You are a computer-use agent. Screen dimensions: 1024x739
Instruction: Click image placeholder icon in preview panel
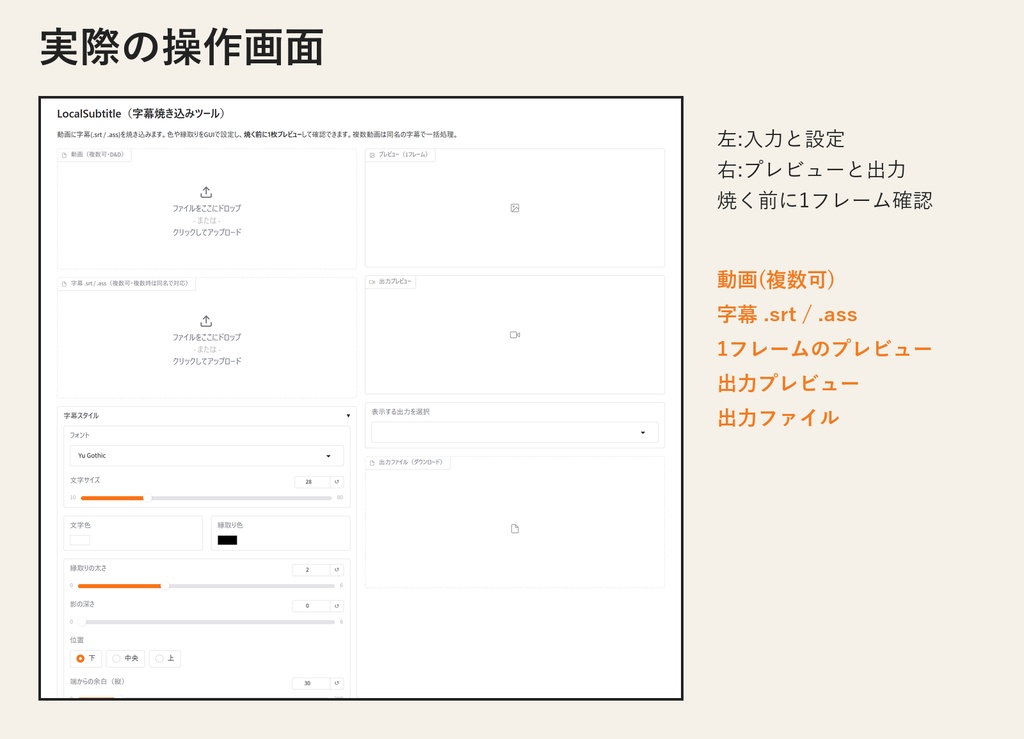515,208
